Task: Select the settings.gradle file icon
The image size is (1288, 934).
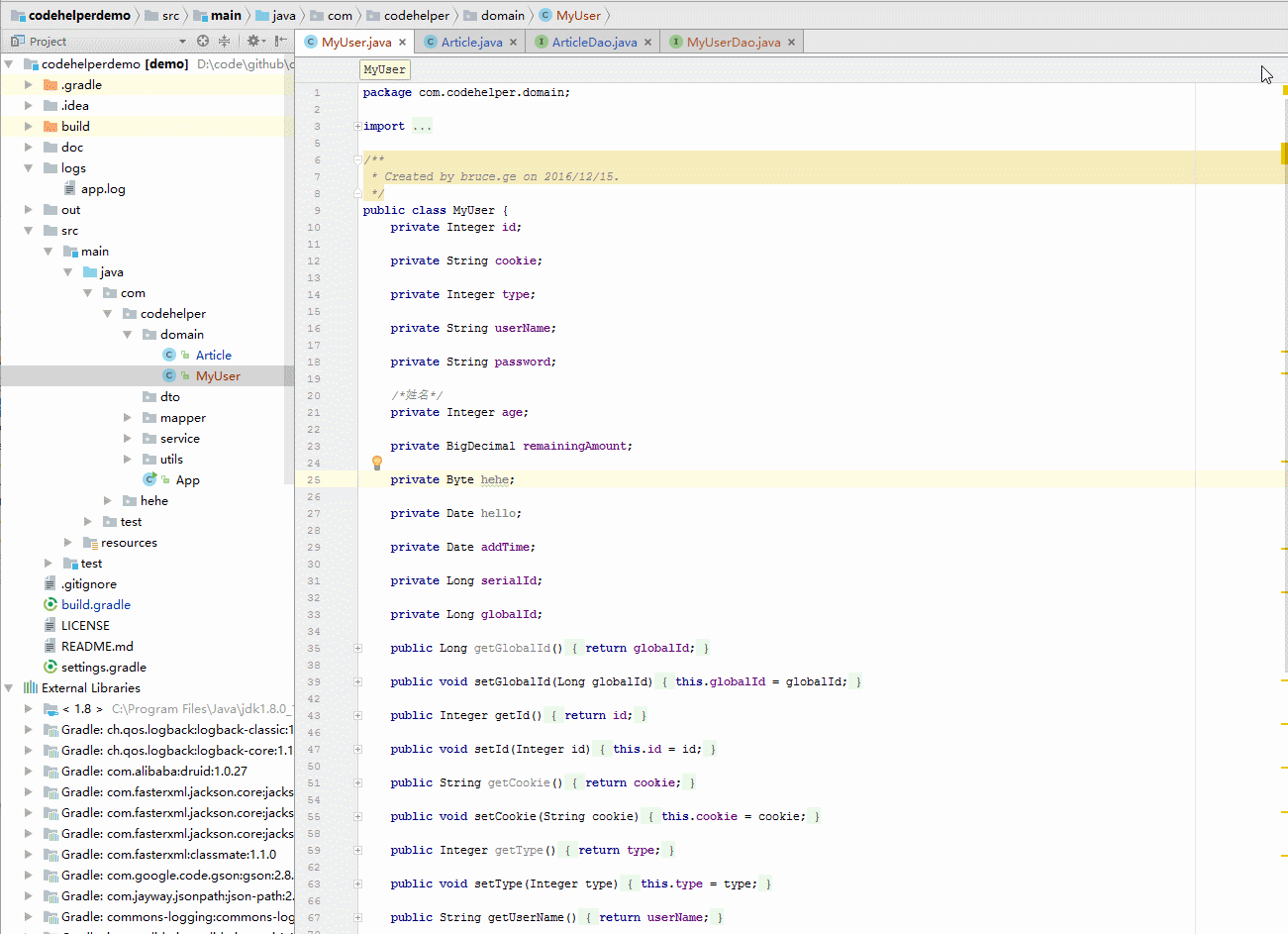Action: point(50,667)
